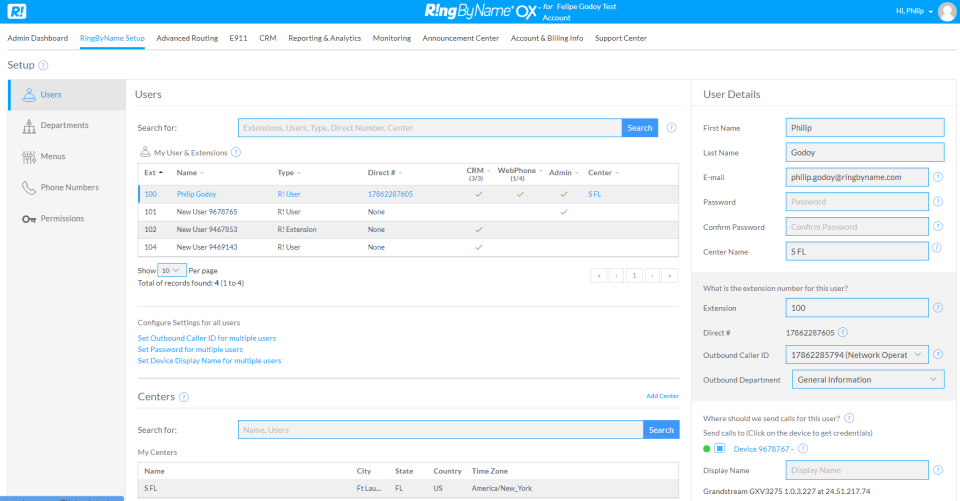Click help icon beside Confirm Password field
Viewport: 960px width, 501px height.
(937, 226)
